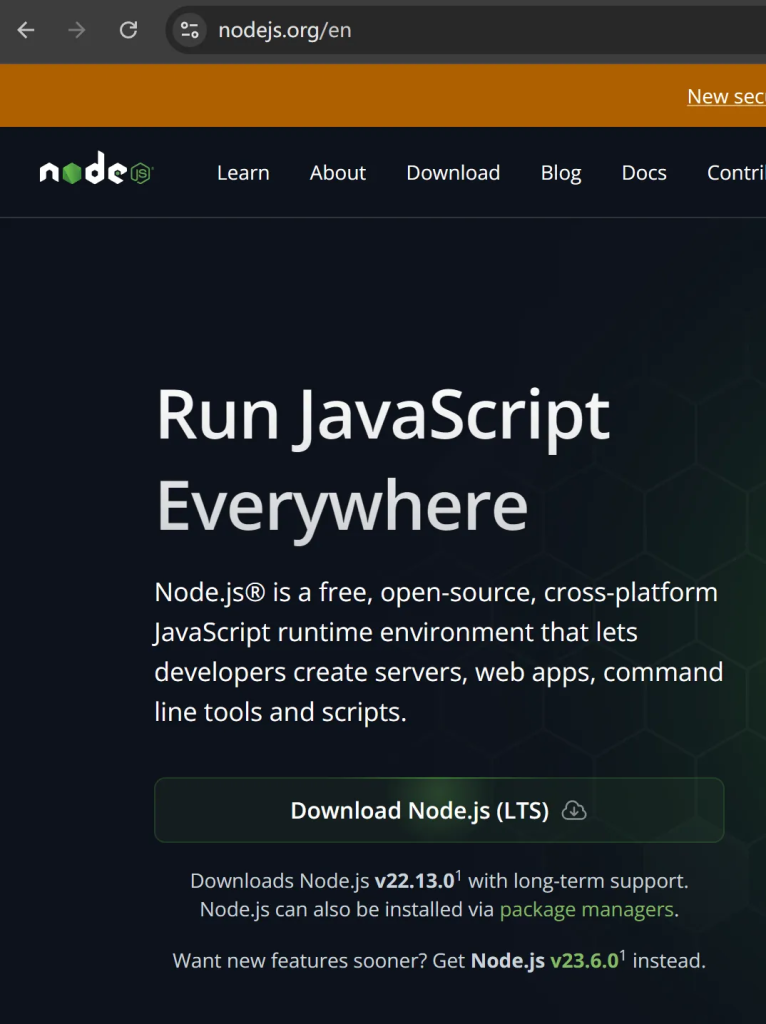Reload the page with the refresh icon
Image resolution: width=766 pixels, height=1024 pixels.
point(129,30)
